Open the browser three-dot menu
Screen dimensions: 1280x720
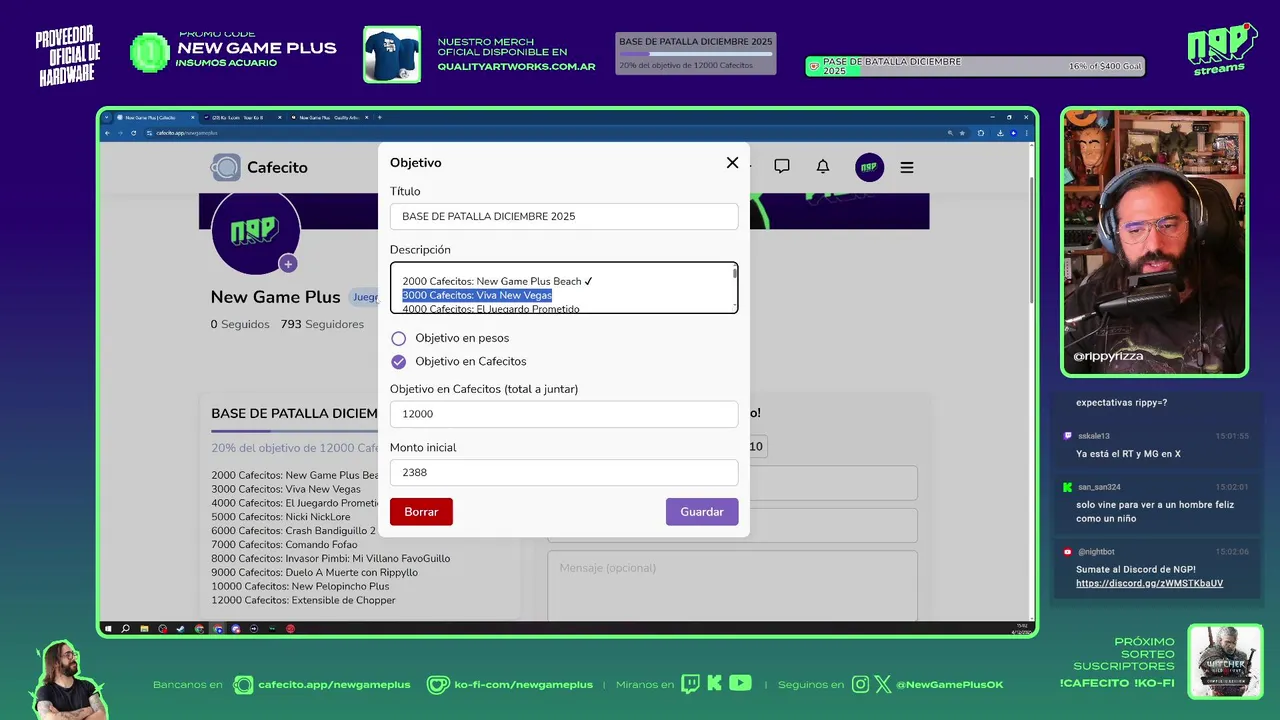coord(1027,133)
